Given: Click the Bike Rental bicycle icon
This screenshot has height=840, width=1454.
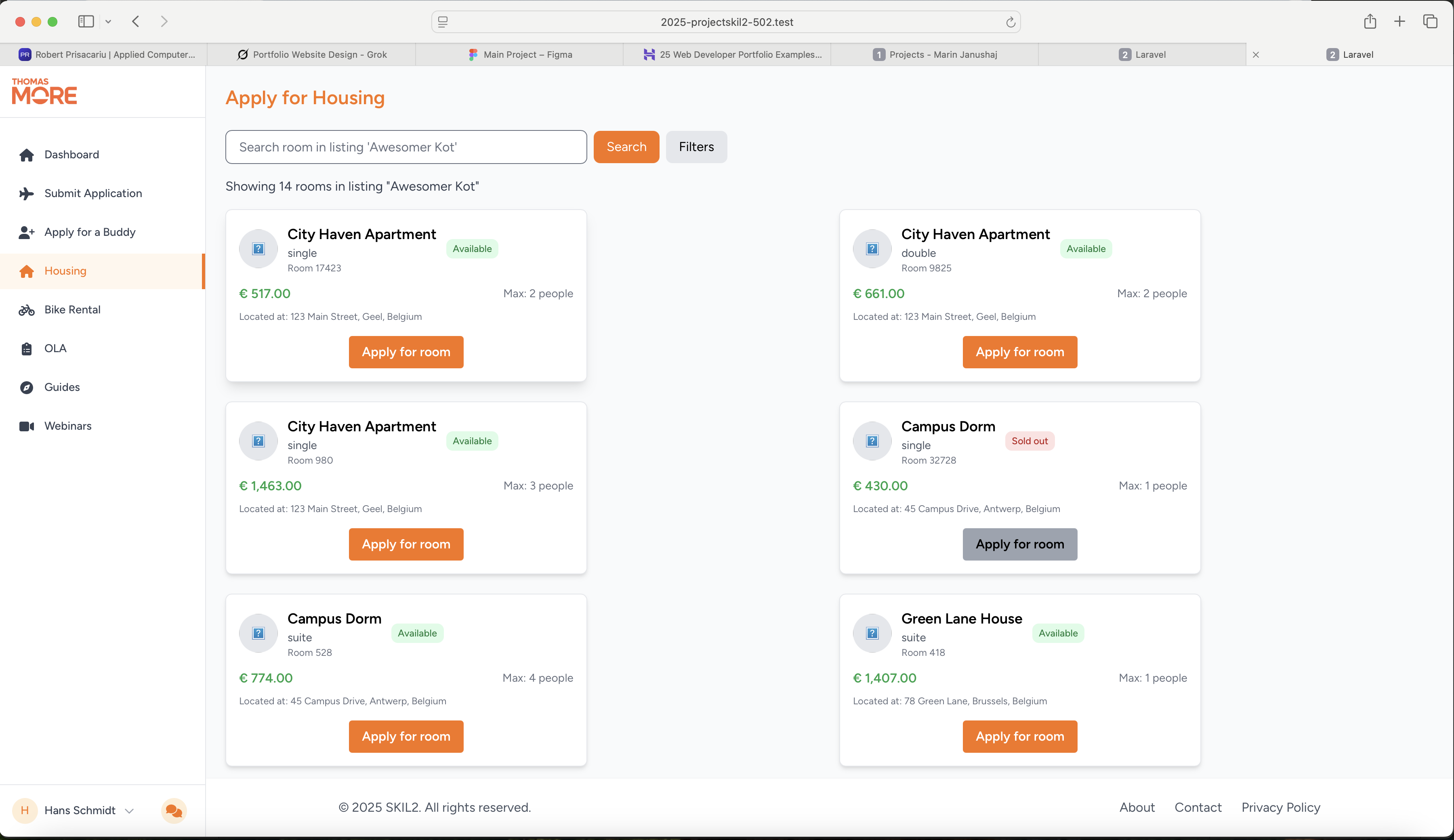Looking at the screenshot, I should (x=27, y=310).
